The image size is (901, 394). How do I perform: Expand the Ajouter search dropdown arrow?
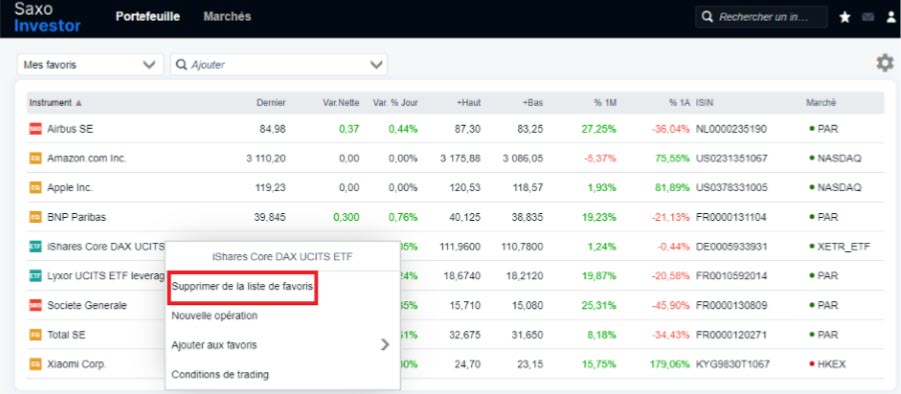(x=376, y=64)
